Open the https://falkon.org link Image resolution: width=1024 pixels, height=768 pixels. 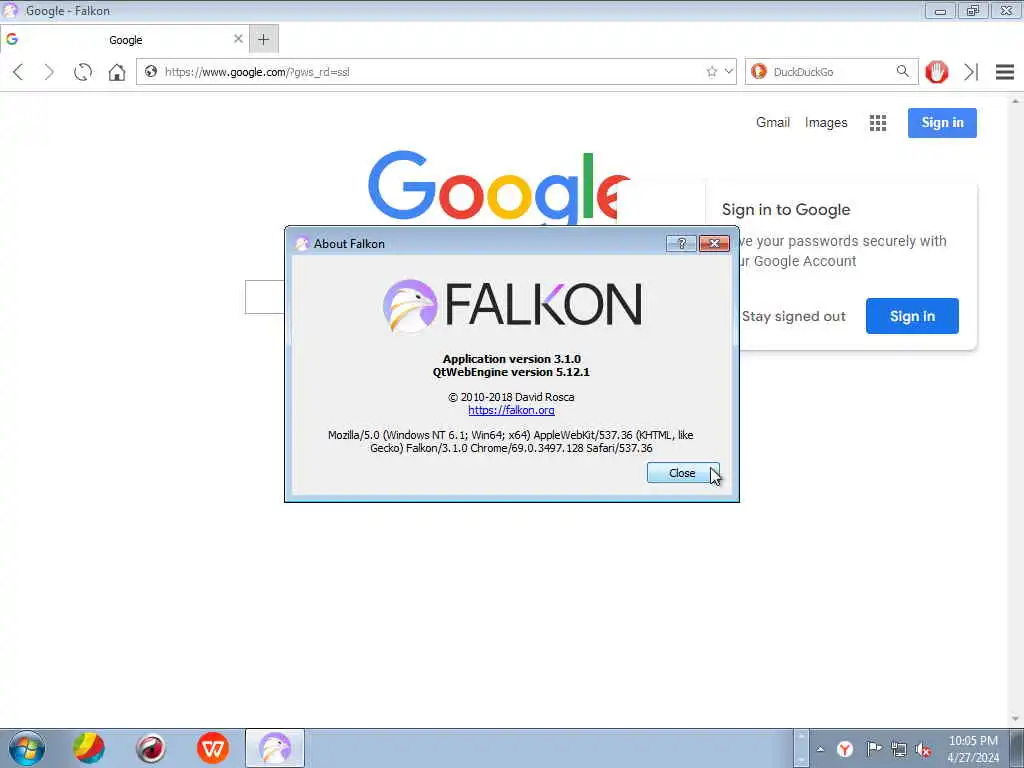tap(511, 410)
